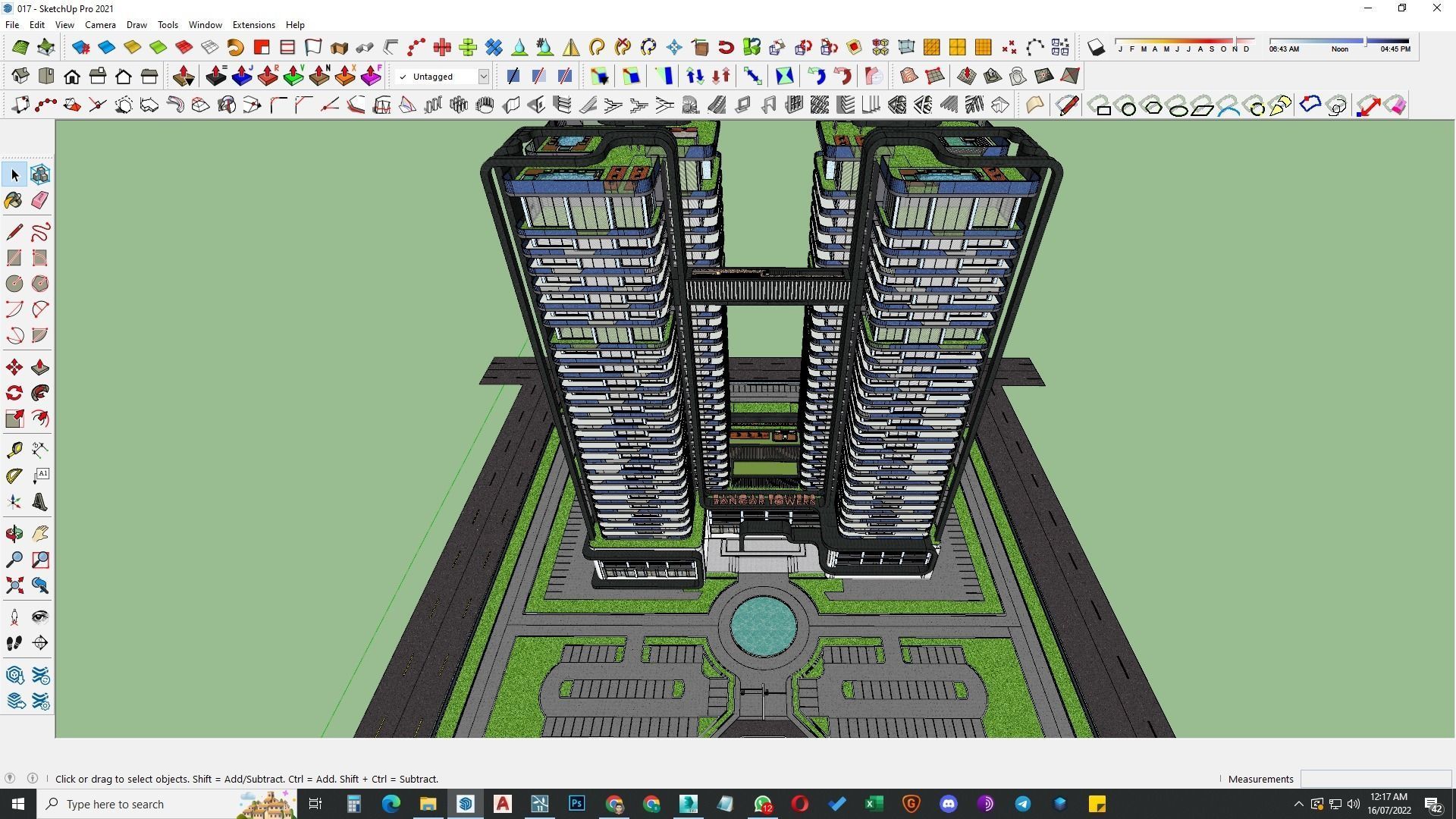1456x819 pixels.
Task: Select the Pie tool
Action: (x=40, y=335)
